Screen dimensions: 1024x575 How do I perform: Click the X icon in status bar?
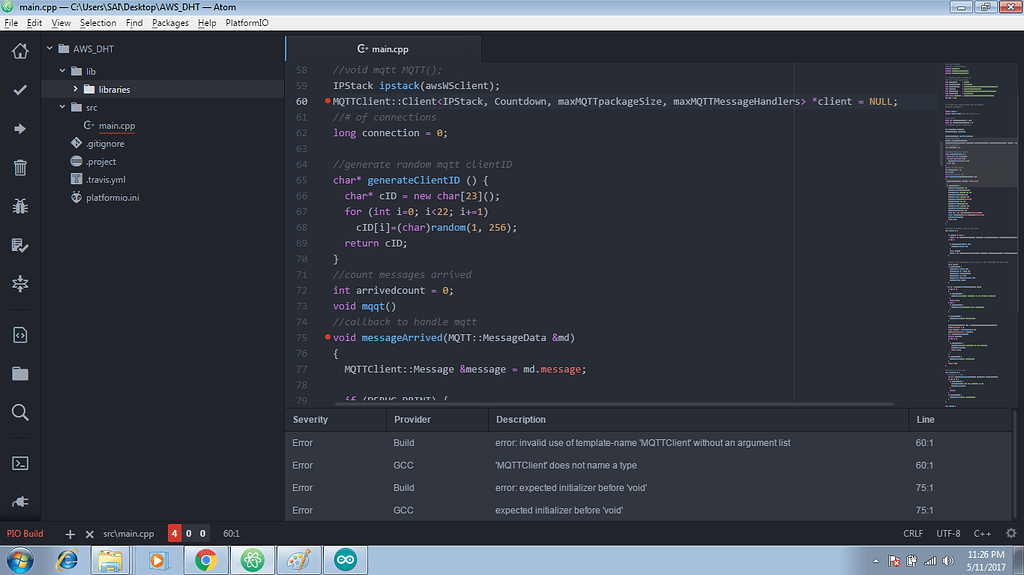pos(89,534)
